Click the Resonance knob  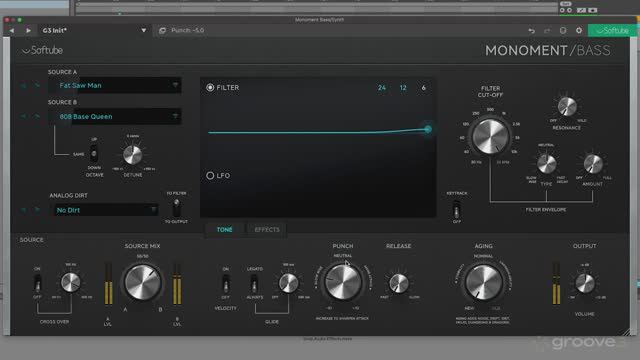[567, 107]
